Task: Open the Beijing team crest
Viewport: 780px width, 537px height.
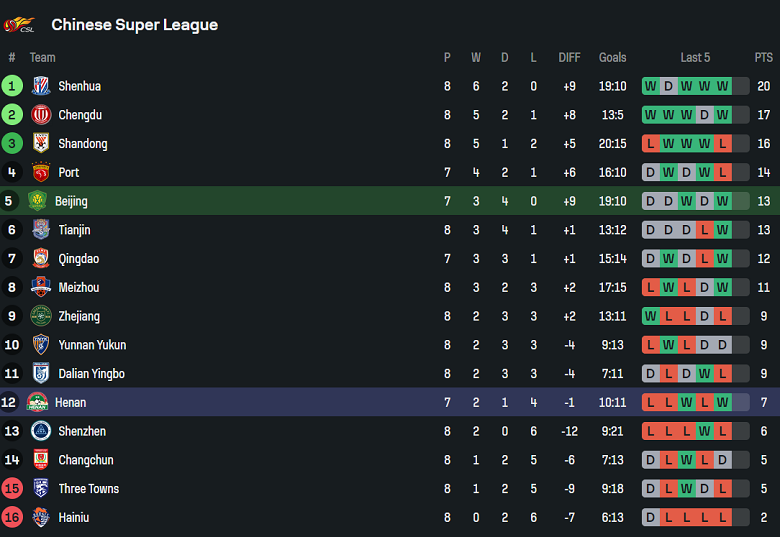Action: tap(37, 201)
